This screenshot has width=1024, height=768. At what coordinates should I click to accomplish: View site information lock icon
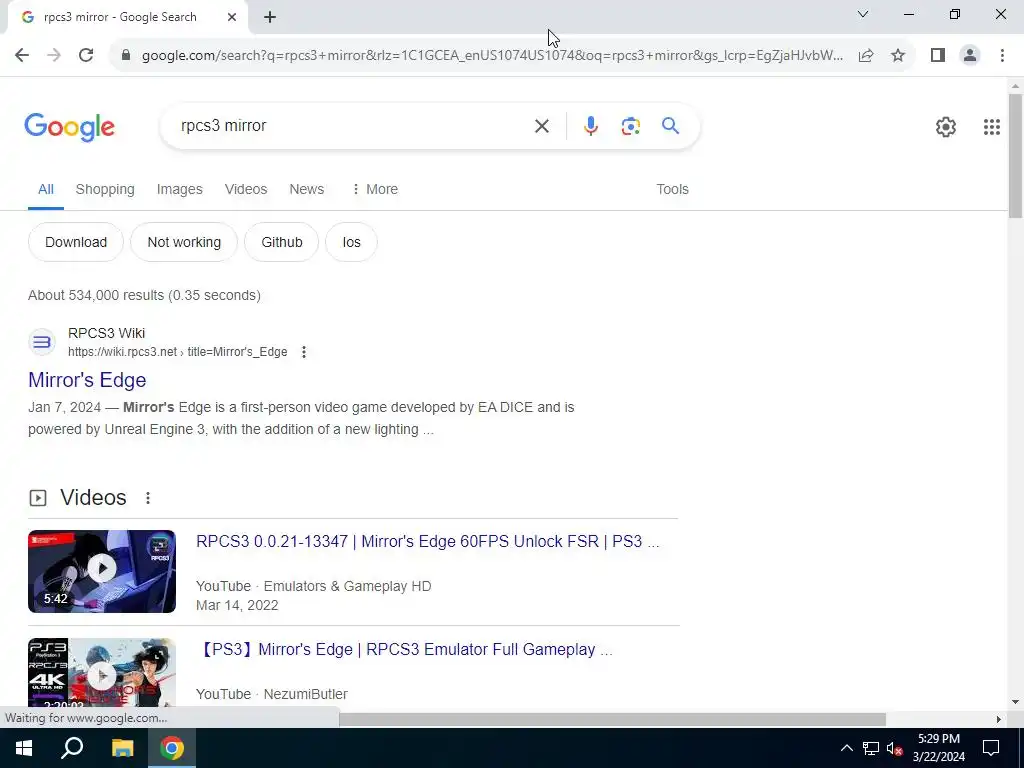click(x=126, y=56)
